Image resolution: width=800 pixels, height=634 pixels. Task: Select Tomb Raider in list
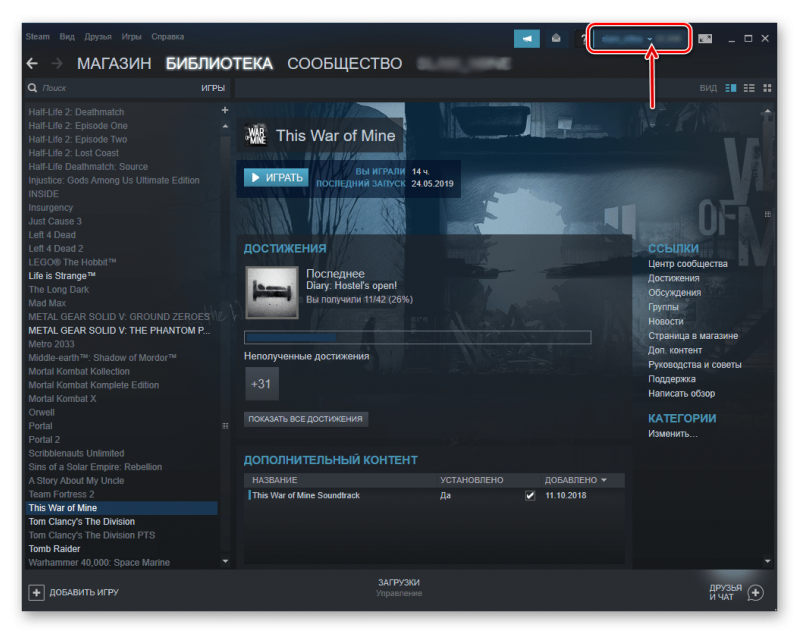54,548
